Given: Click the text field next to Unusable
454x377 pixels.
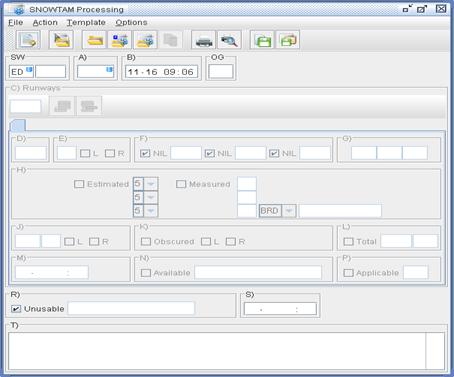Looking at the screenshot, I should point(131,308).
